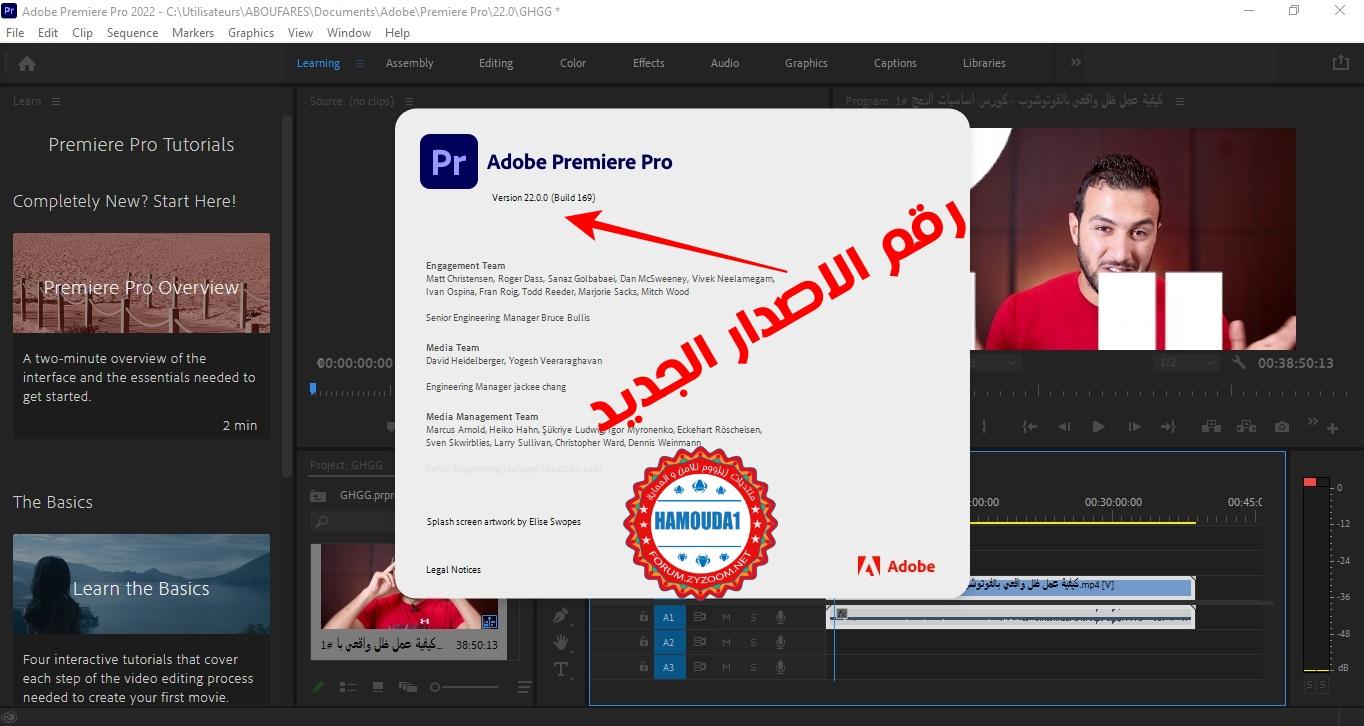Open the Sequence menu
The height and width of the screenshot is (726, 1364).
coord(132,32)
